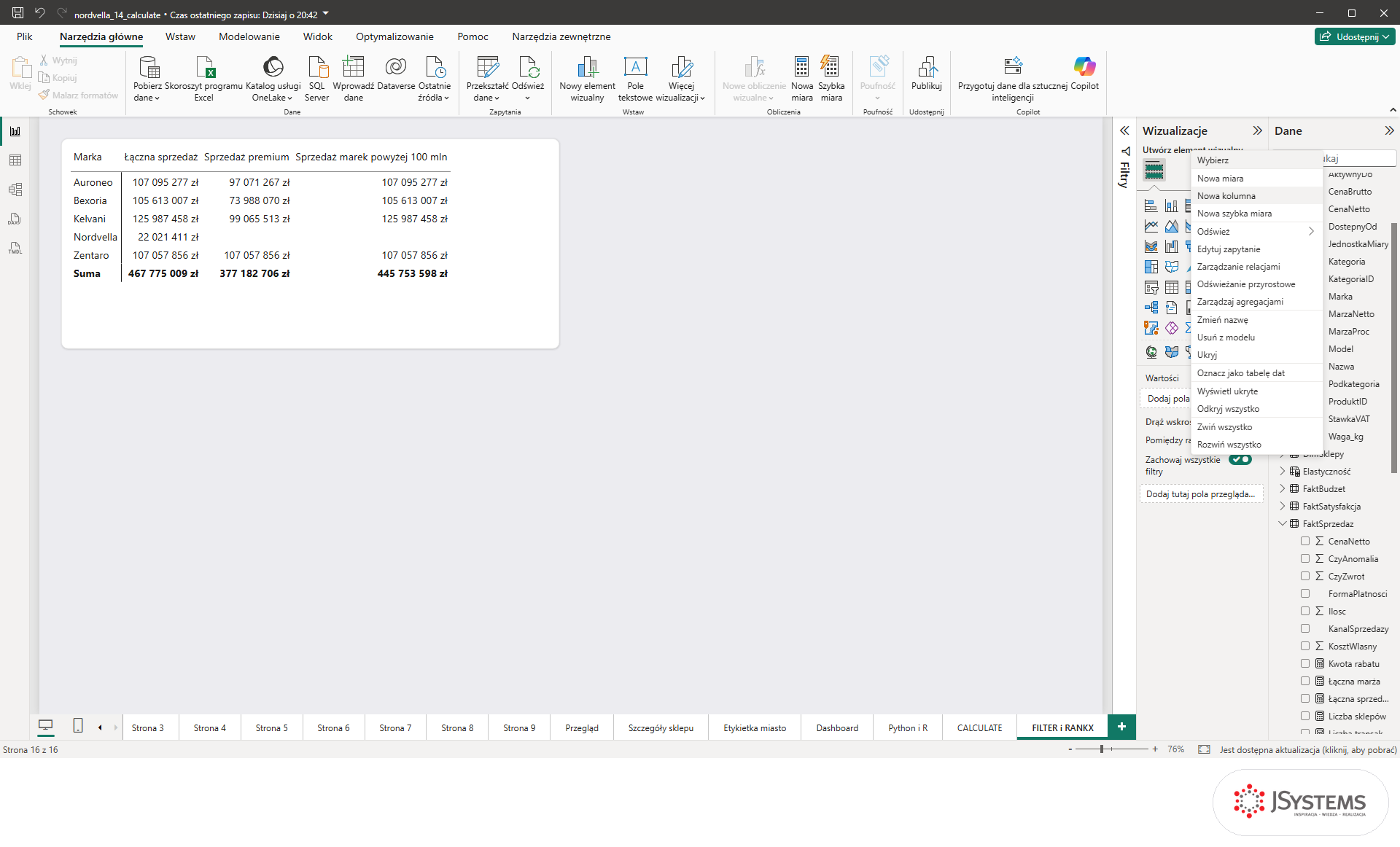Click the Dataverse icon

tap(396, 67)
